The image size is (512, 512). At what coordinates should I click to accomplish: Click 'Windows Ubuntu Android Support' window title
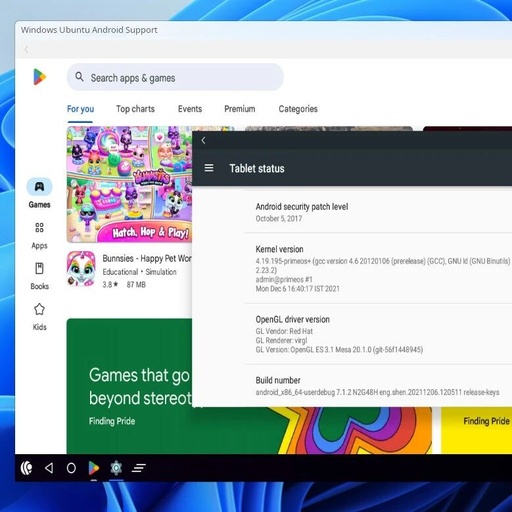click(89, 30)
